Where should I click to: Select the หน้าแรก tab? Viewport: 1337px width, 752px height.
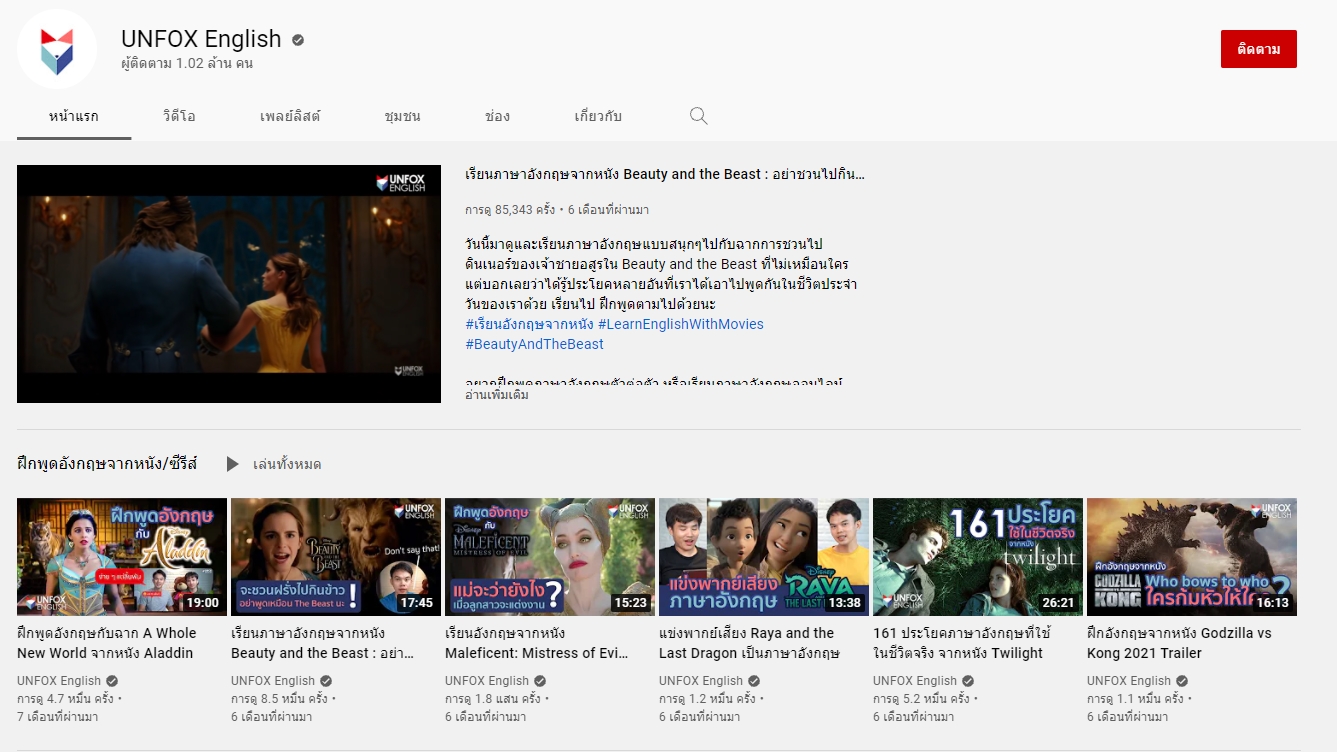[x=74, y=116]
